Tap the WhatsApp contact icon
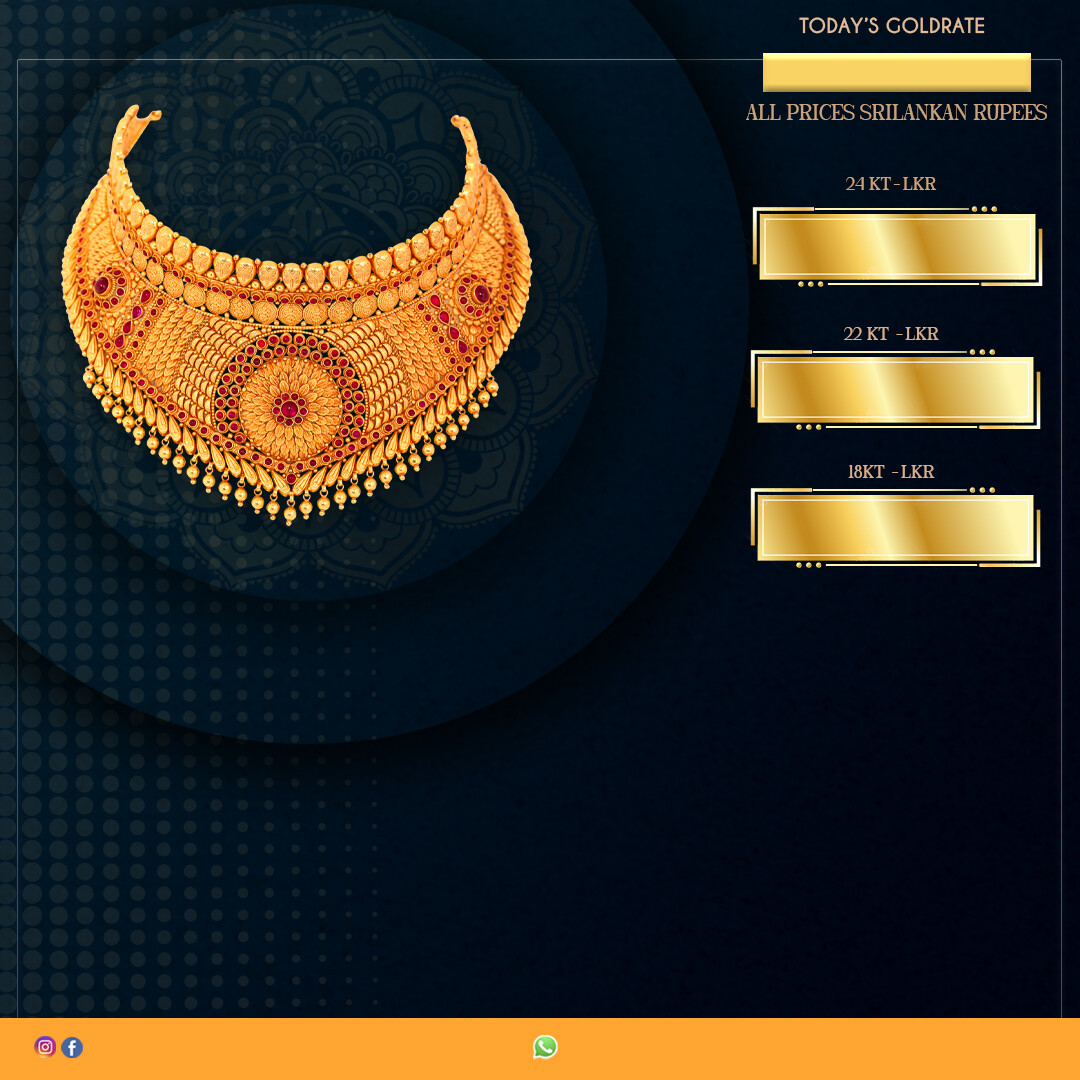This screenshot has width=1080, height=1080. pyautogui.click(x=545, y=1047)
